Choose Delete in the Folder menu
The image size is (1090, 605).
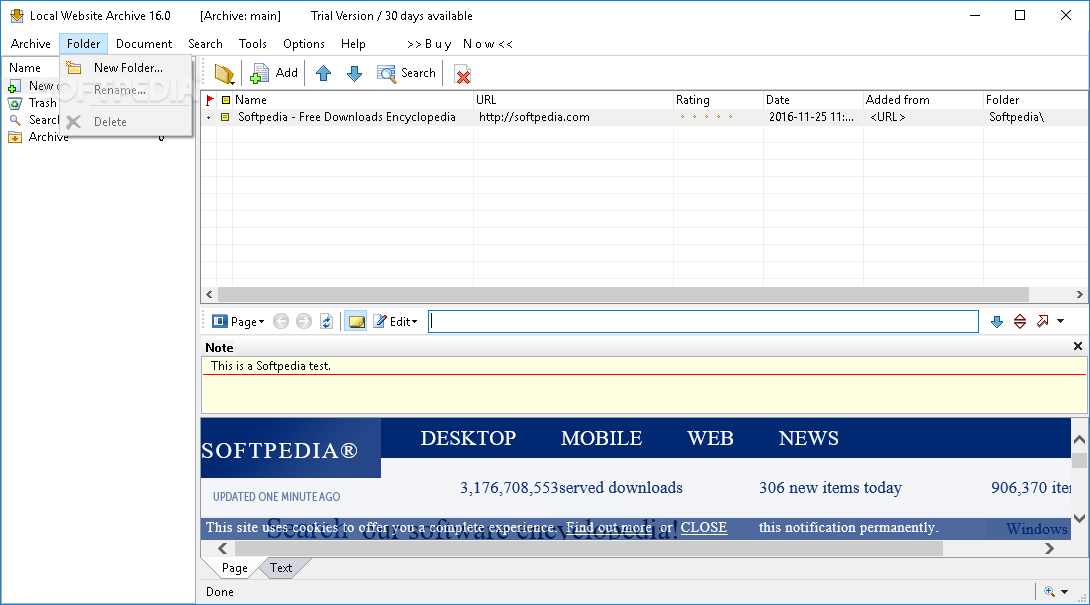point(126,122)
